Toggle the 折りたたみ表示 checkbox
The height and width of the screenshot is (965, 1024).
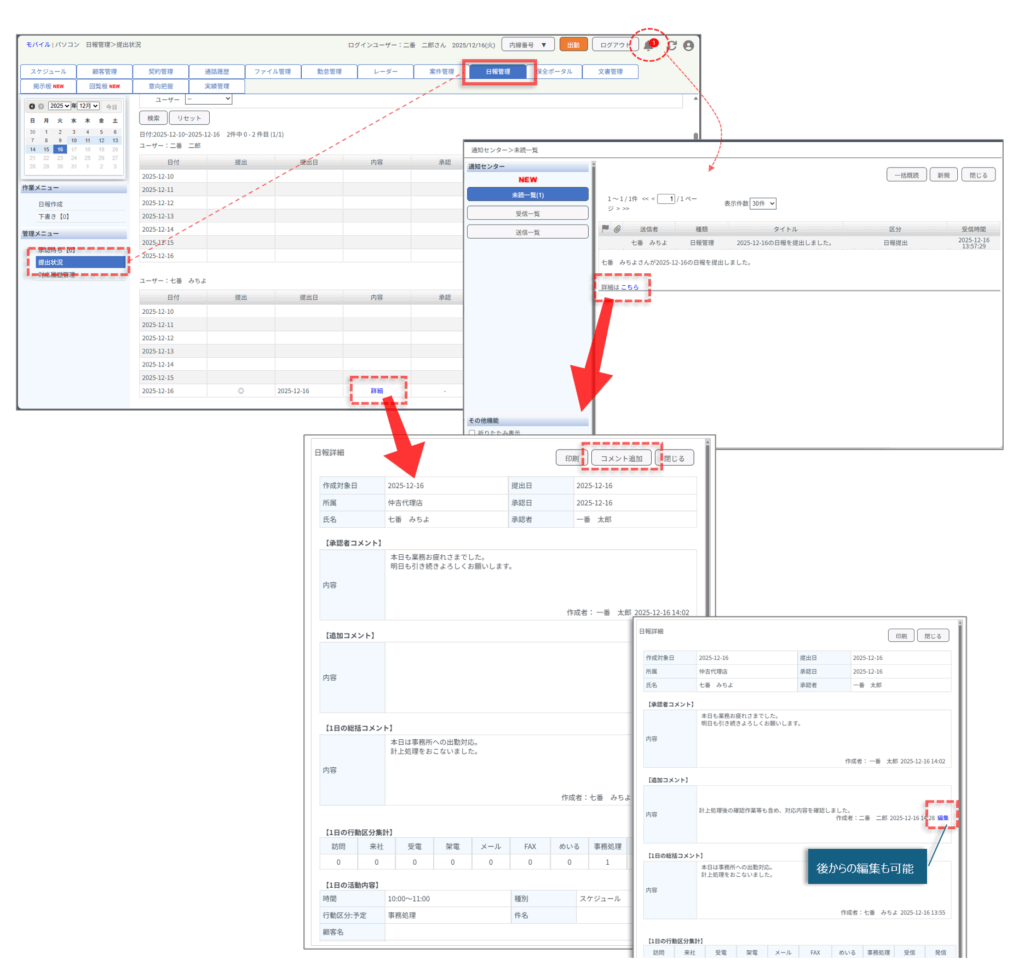pyautogui.click(x=472, y=433)
